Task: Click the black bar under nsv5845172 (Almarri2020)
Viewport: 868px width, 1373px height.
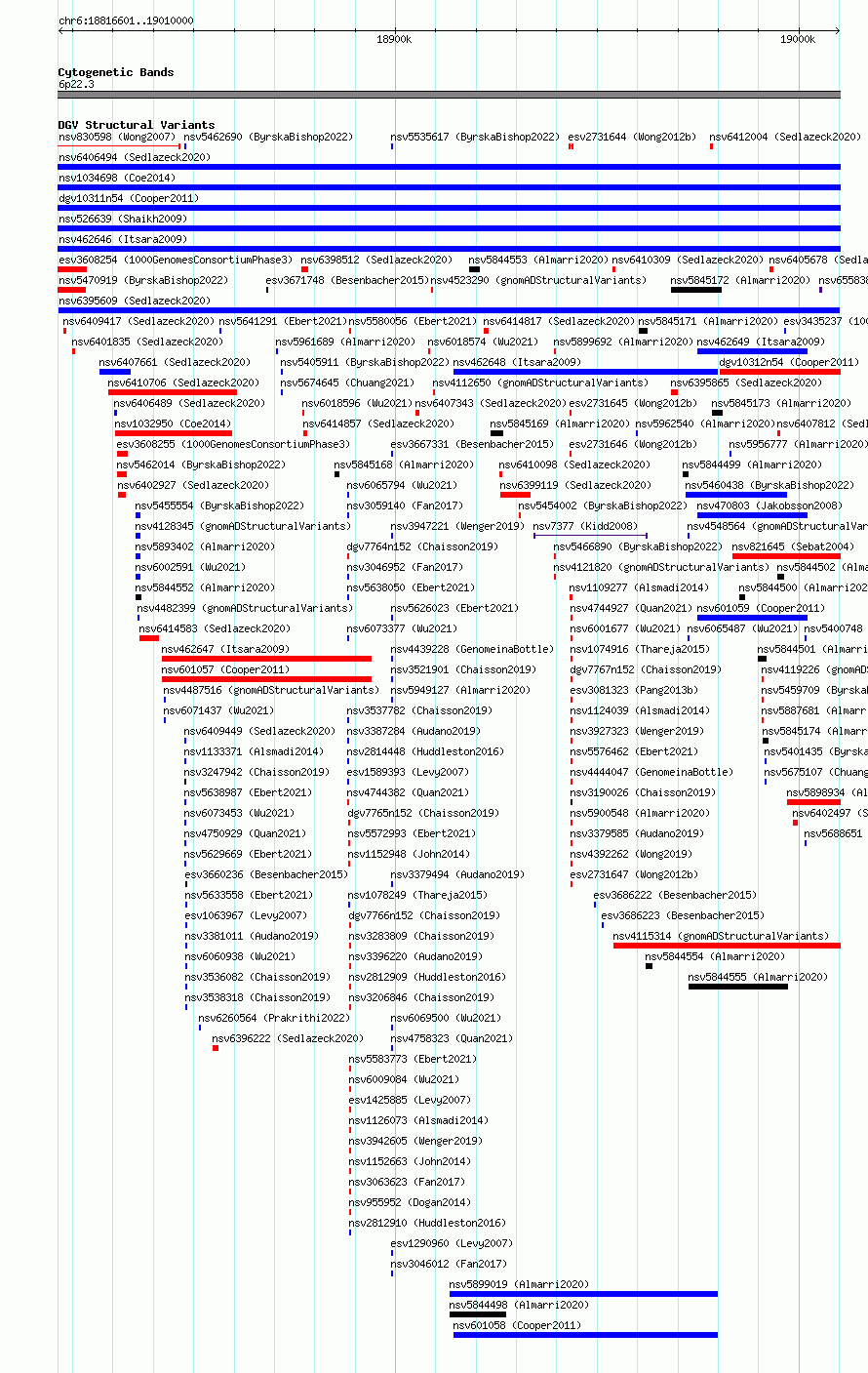Action: click(x=696, y=290)
